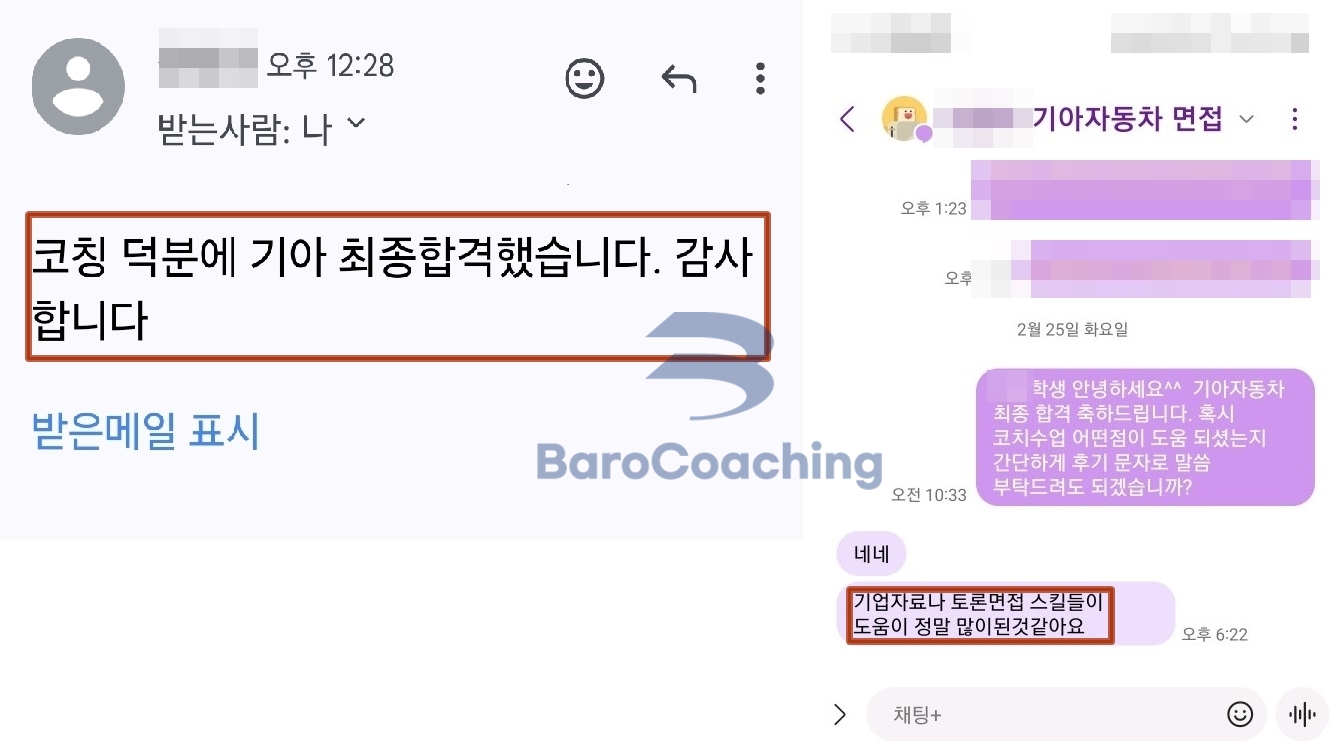Open the chat three-dot overflow menu
1337x746 pixels.
(1295, 120)
